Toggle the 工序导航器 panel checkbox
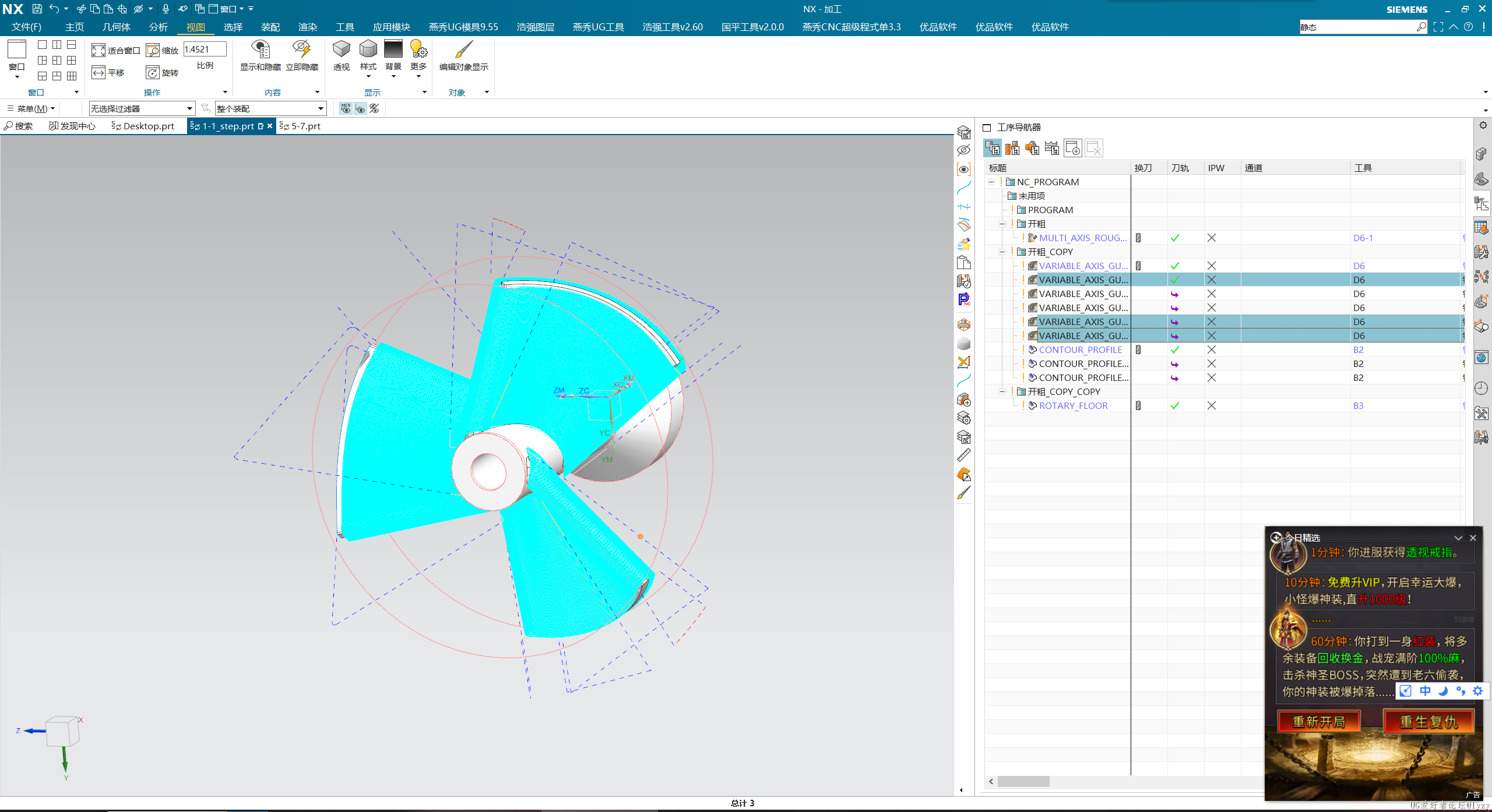 tap(987, 128)
